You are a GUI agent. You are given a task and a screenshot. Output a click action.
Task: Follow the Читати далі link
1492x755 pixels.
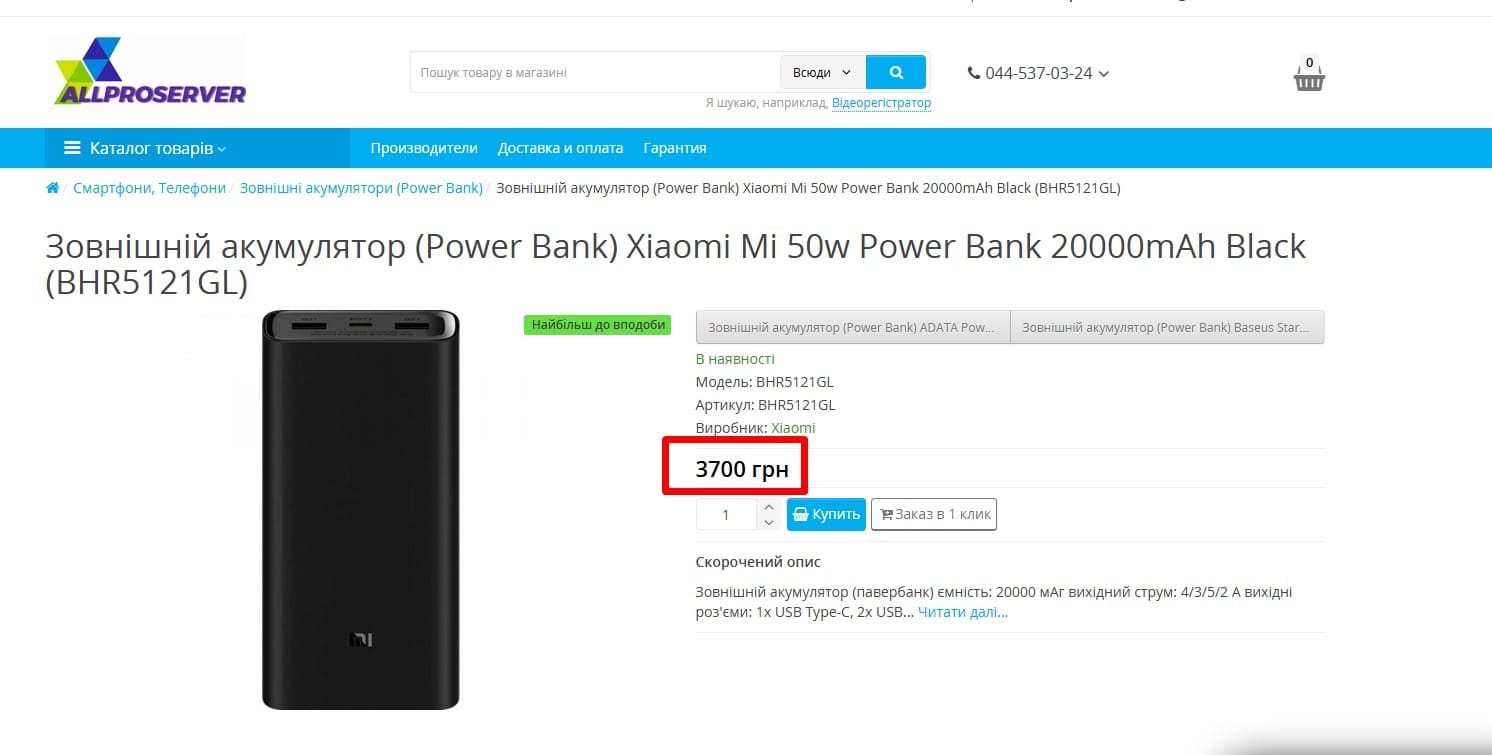(963, 612)
